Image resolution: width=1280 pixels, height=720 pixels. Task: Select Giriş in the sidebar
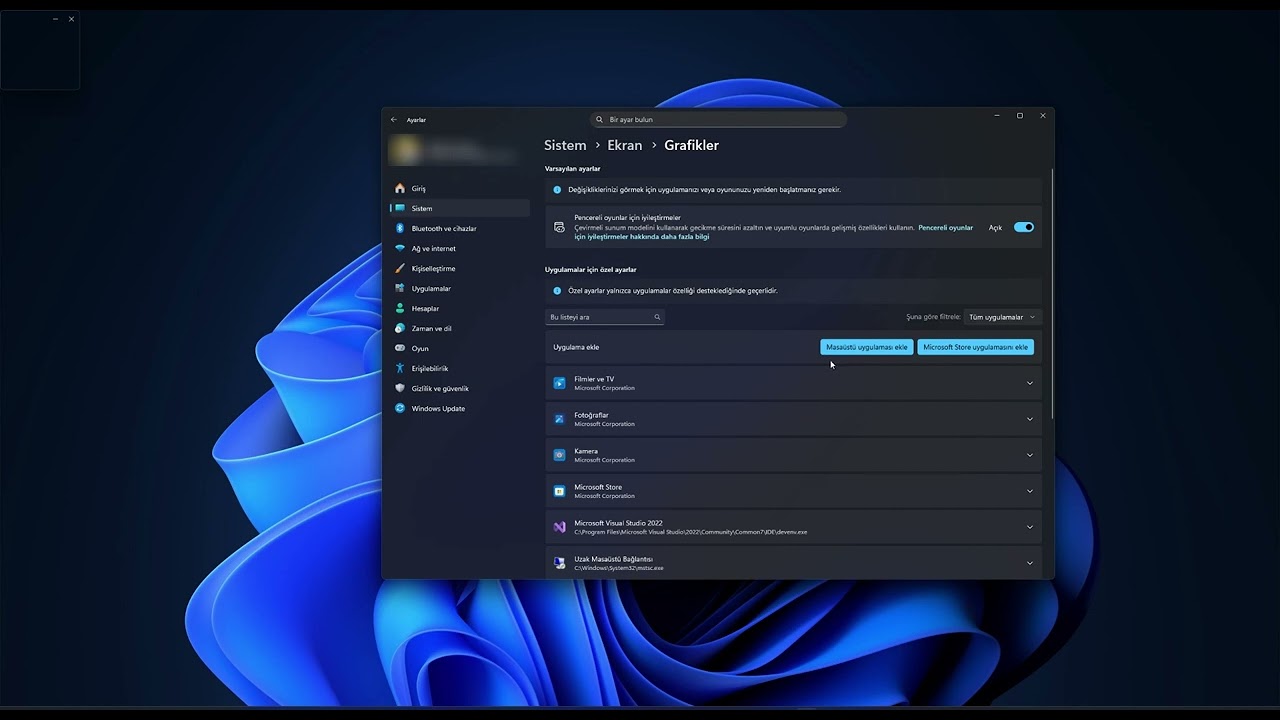(x=460, y=188)
